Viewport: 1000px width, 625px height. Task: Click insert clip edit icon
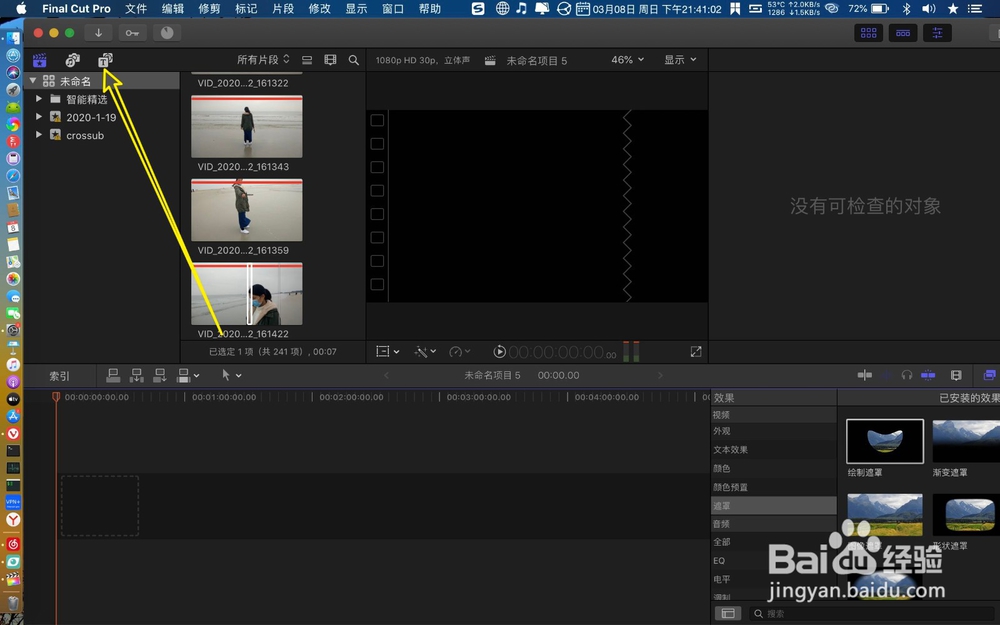136,376
